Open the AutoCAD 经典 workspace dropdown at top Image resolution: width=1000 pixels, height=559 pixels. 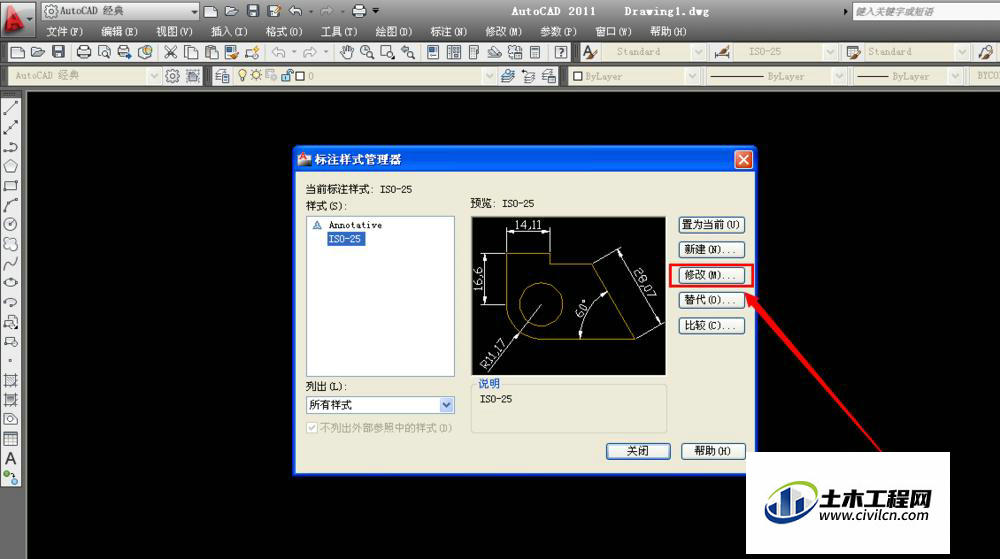pyautogui.click(x=121, y=11)
